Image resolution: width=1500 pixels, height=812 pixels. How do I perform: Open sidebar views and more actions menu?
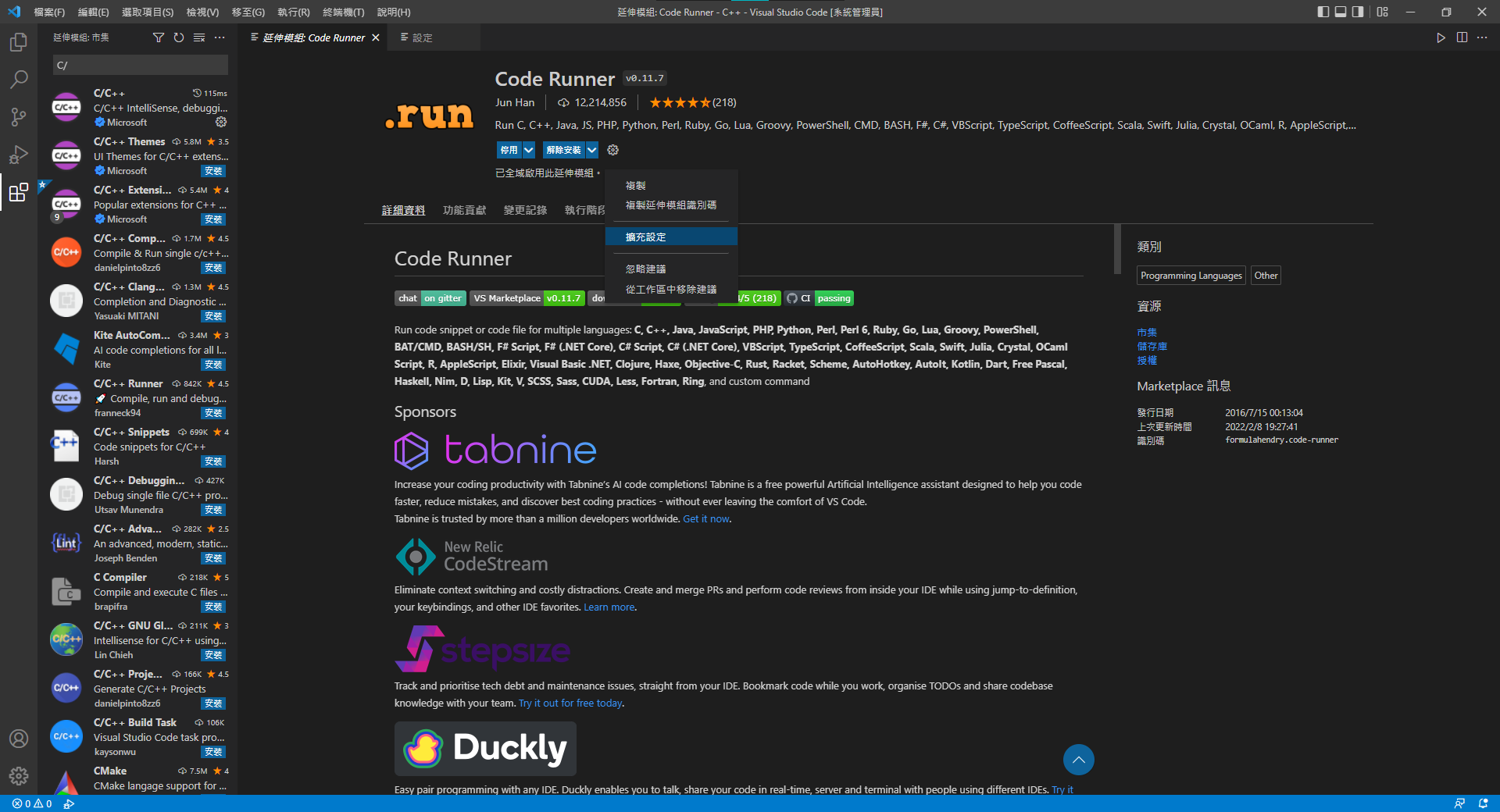click(x=220, y=37)
